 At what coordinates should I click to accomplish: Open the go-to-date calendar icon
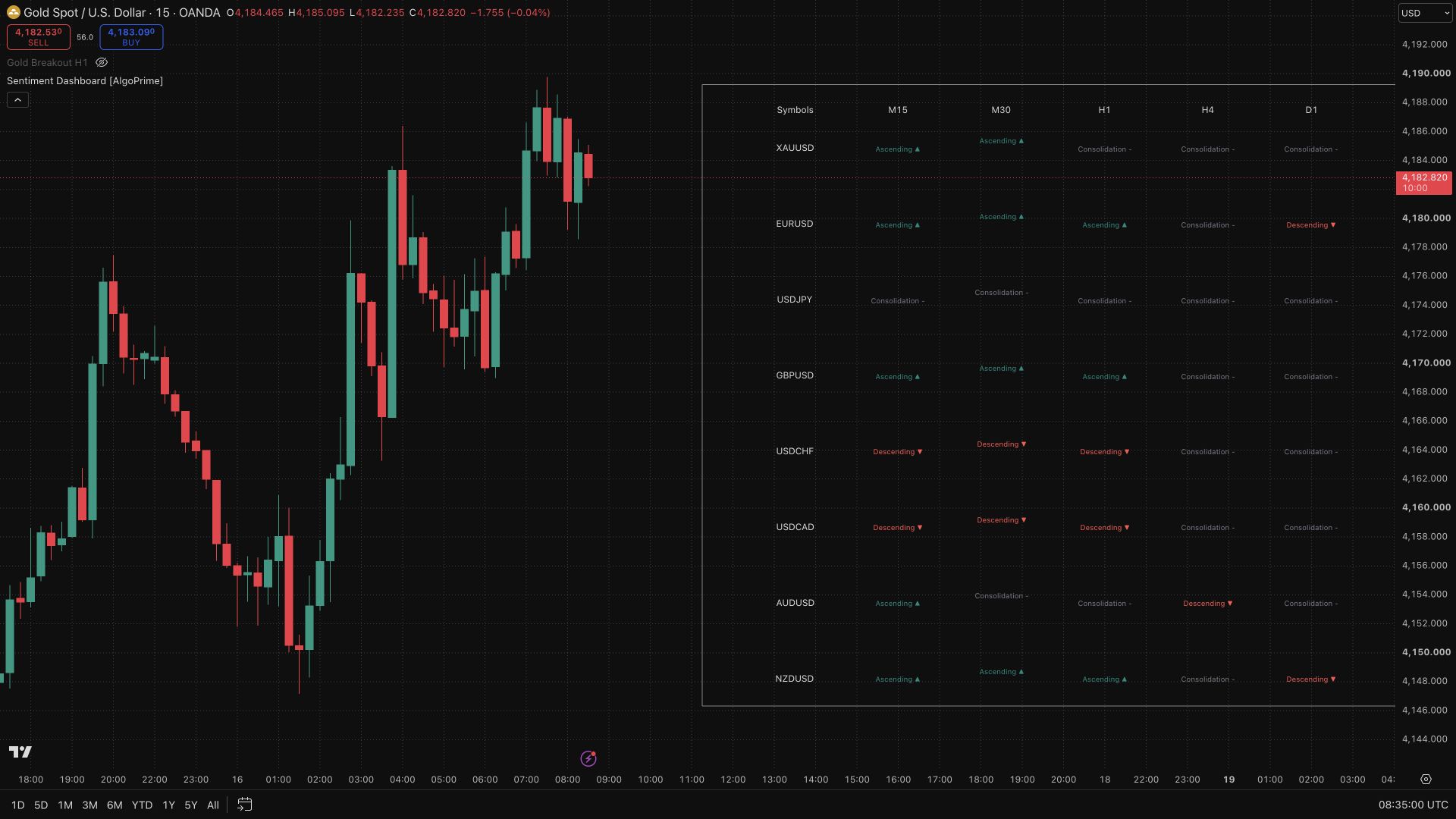pos(244,805)
